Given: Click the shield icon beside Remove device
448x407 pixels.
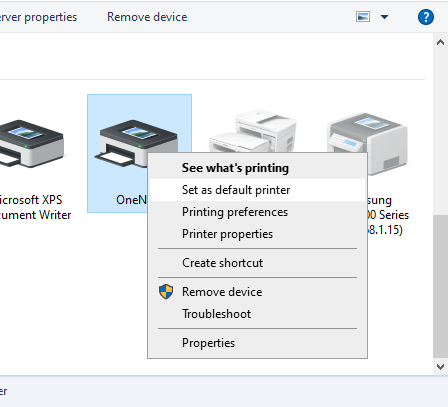Looking at the screenshot, I should click(166, 292).
